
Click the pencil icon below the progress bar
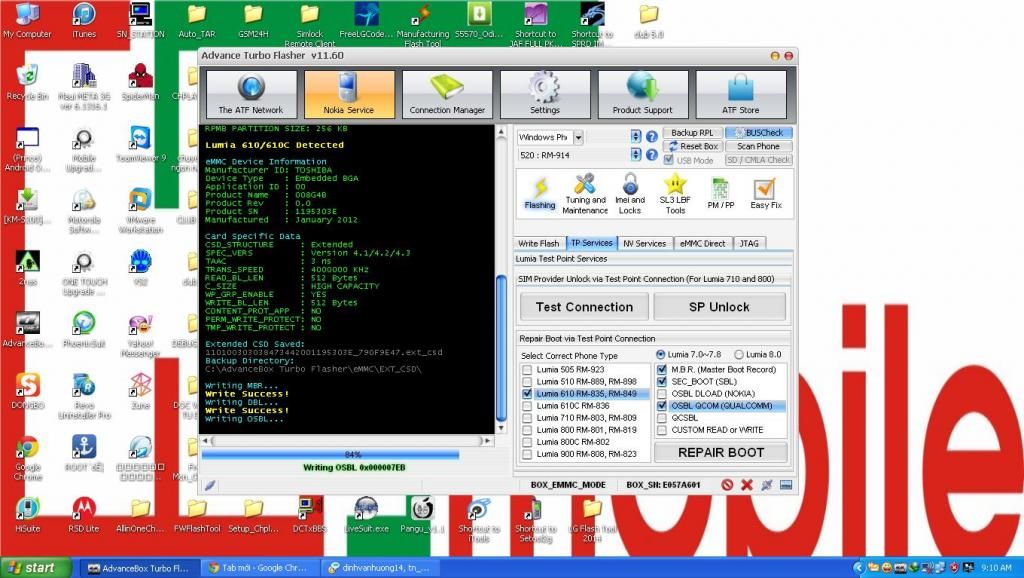pos(210,485)
